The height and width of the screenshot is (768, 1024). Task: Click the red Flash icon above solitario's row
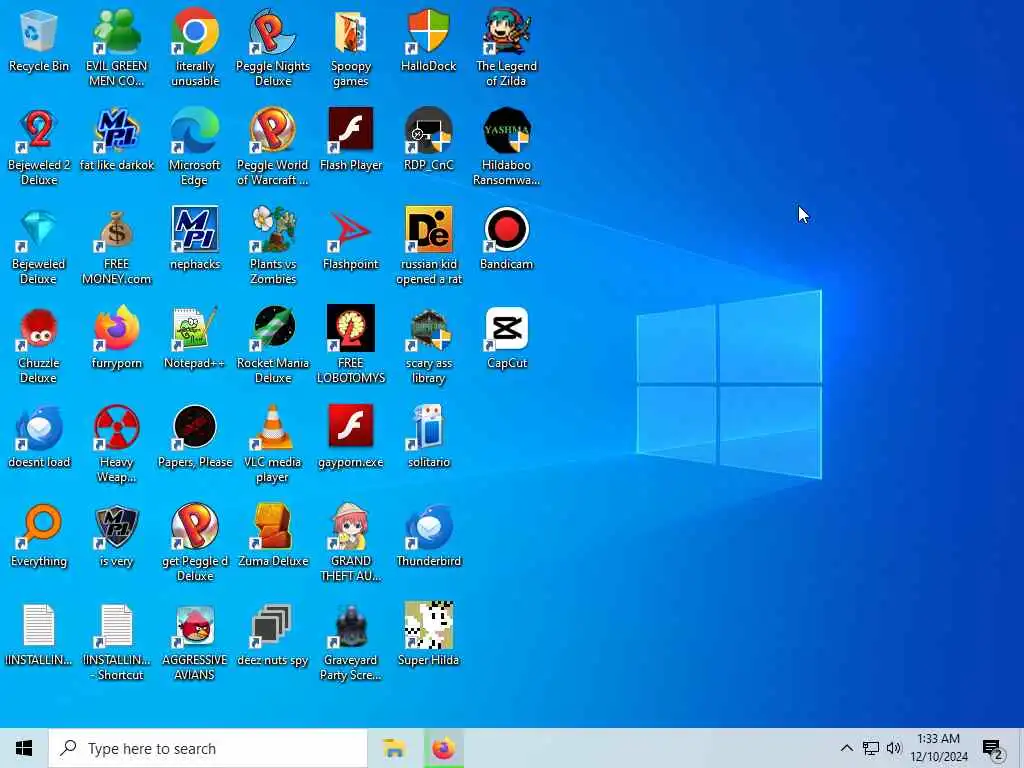click(351, 436)
